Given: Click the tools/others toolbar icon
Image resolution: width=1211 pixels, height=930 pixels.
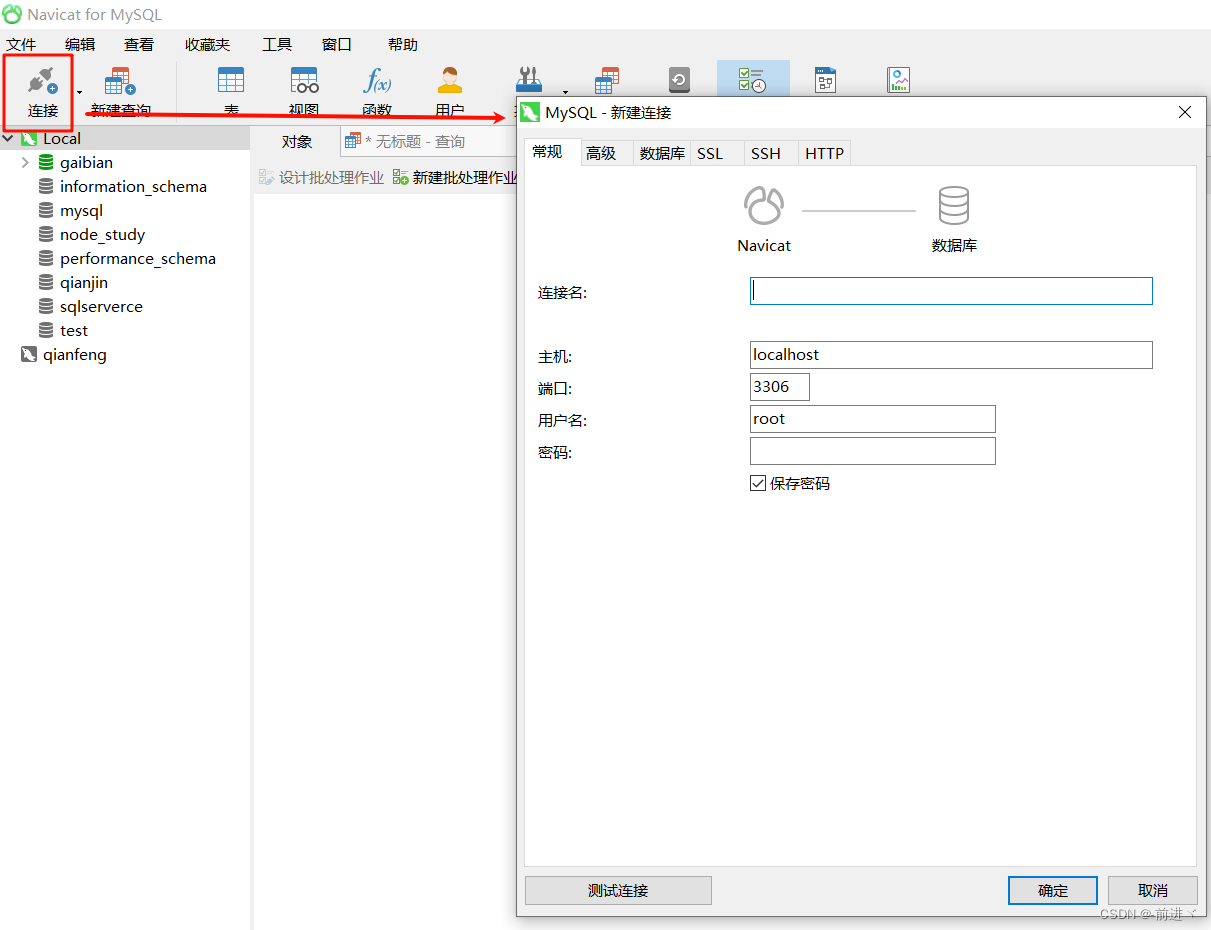Looking at the screenshot, I should [528, 81].
